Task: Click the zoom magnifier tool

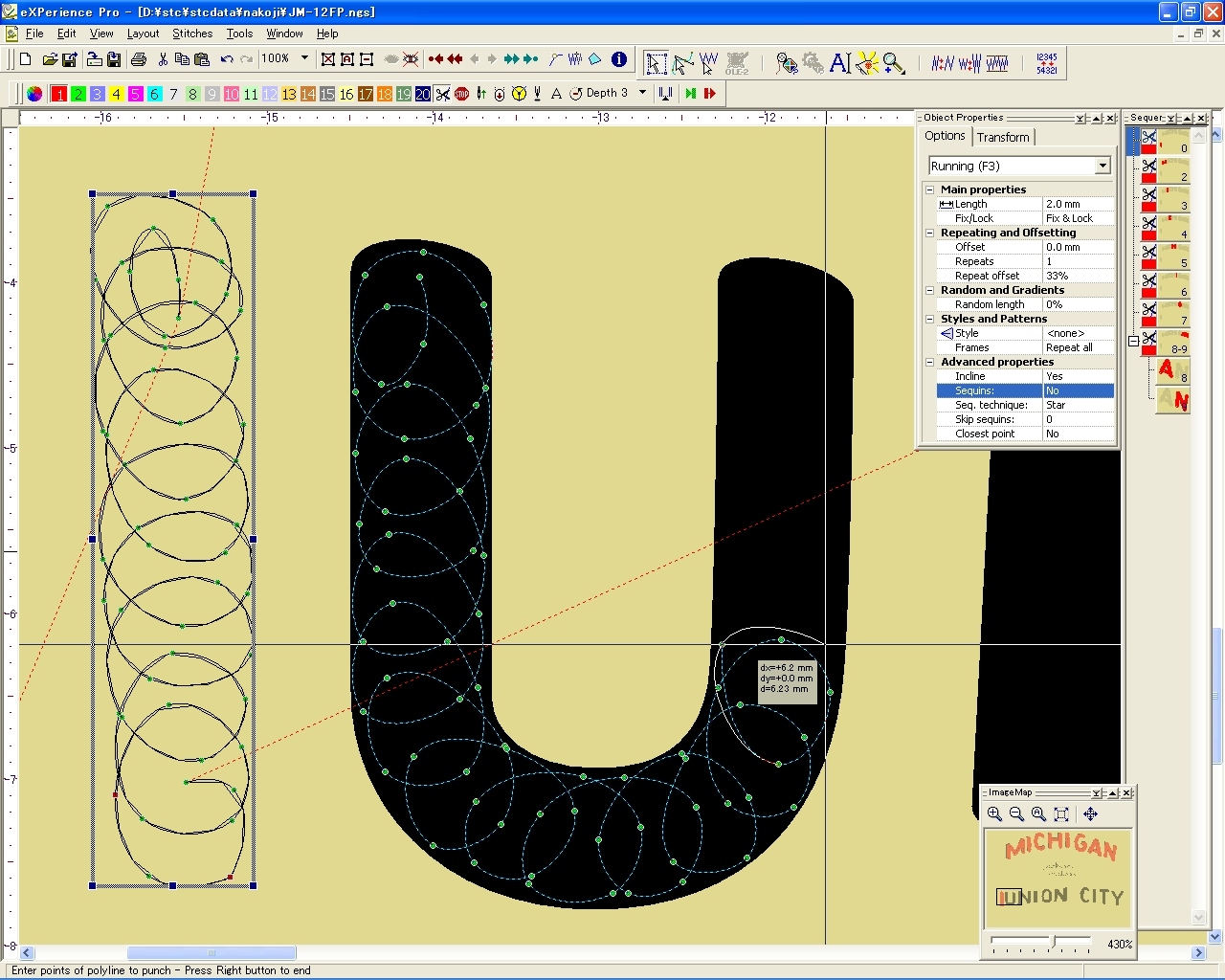Action: coord(894,63)
